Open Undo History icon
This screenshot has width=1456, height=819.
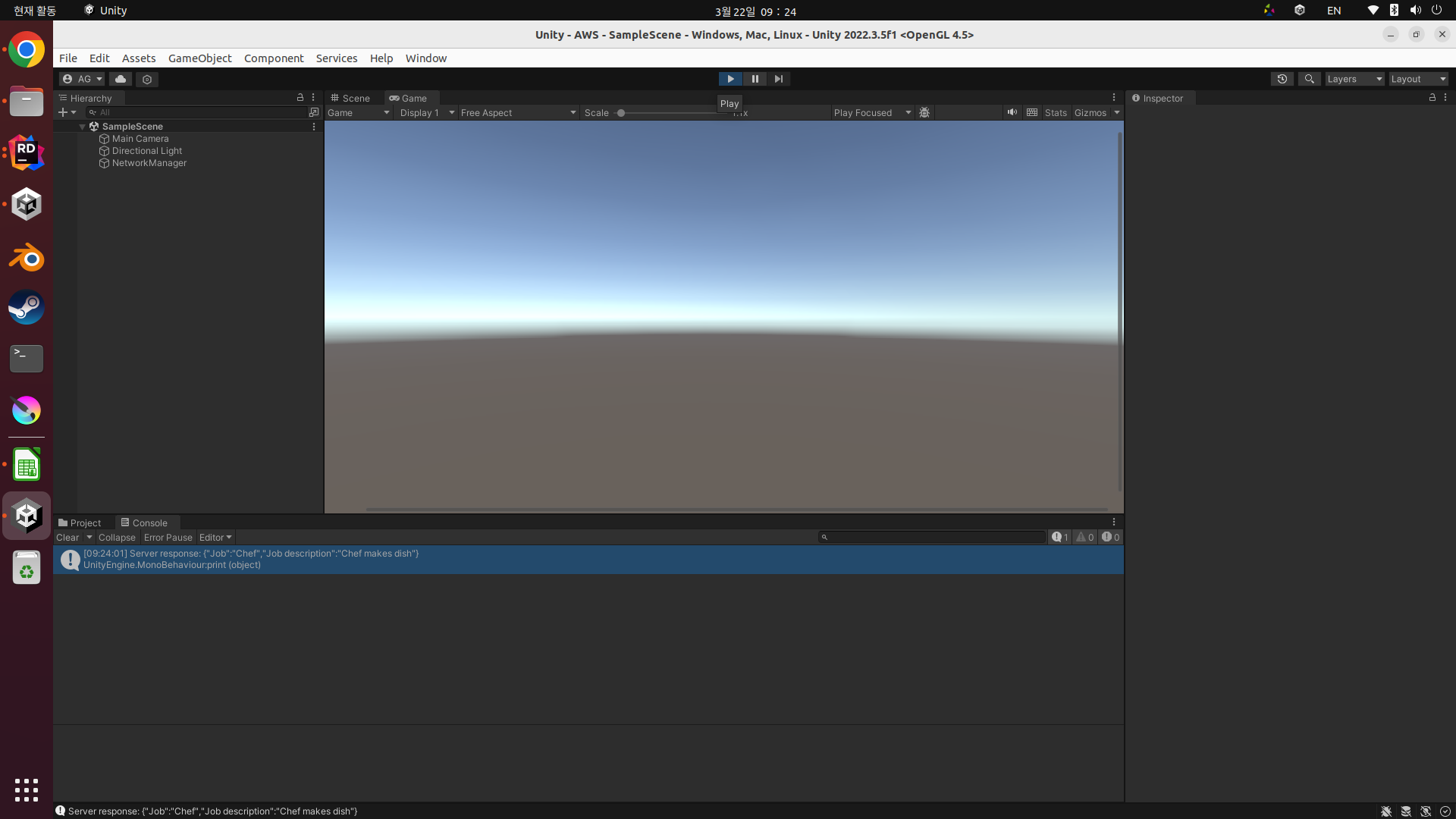[x=1282, y=79]
